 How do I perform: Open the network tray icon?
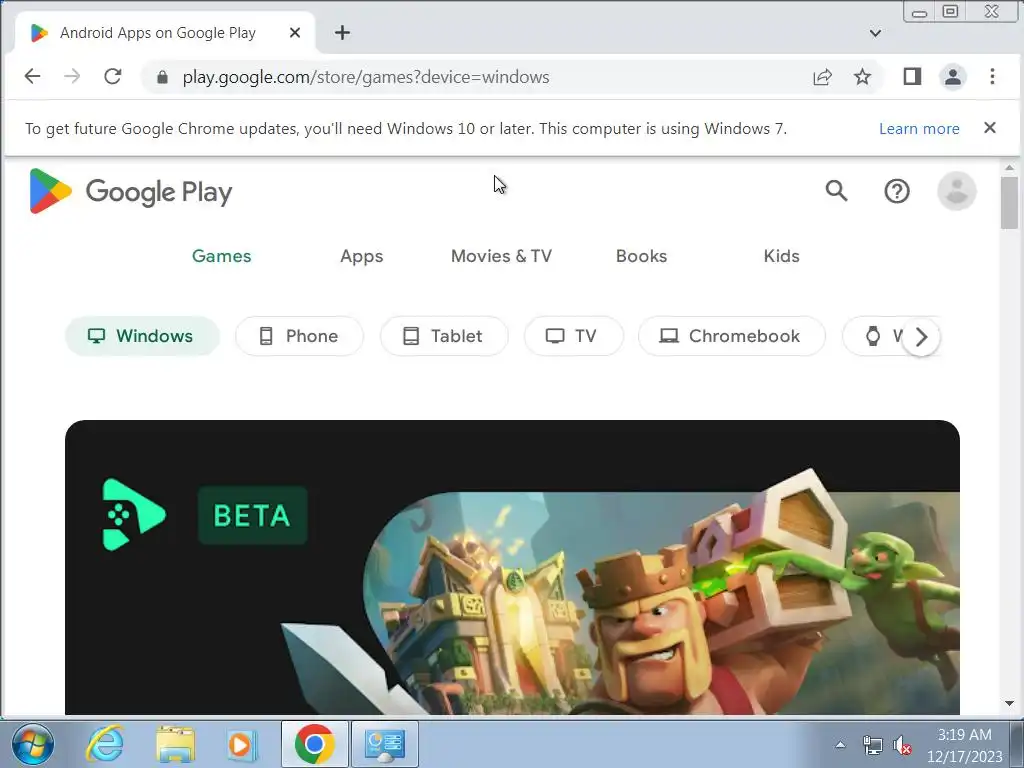pos(872,745)
